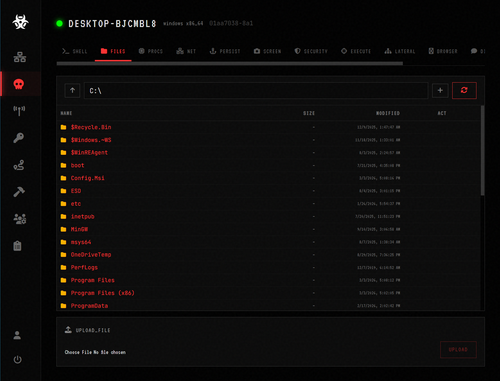Select the FILES tab
The image size is (500, 381).
113,51
